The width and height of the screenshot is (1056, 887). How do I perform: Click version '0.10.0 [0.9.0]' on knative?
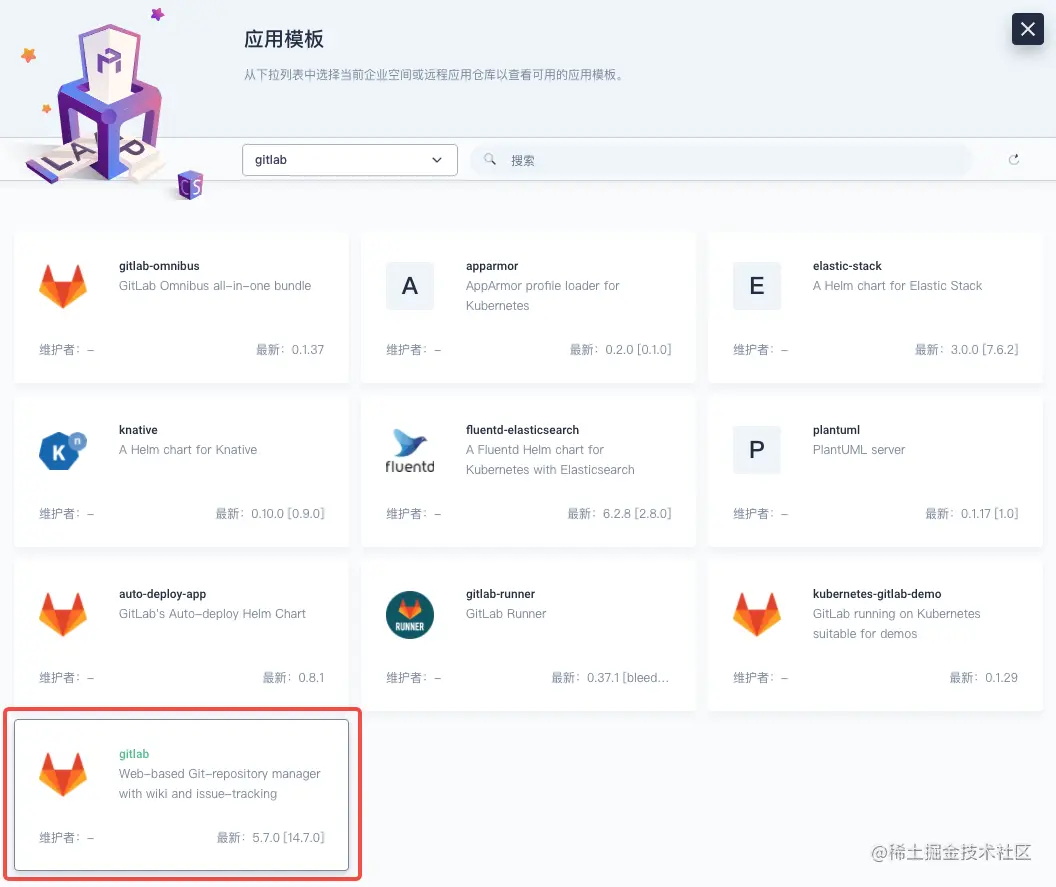(x=288, y=513)
